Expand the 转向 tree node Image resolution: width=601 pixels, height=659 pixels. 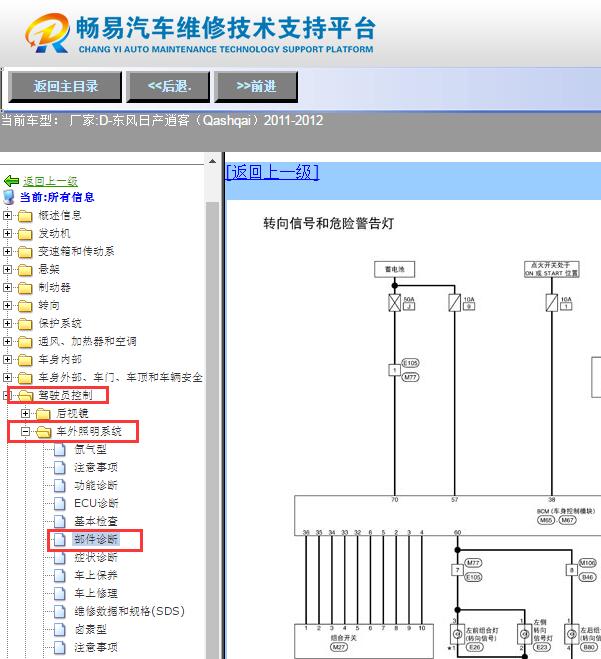click(x=7, y=306)
